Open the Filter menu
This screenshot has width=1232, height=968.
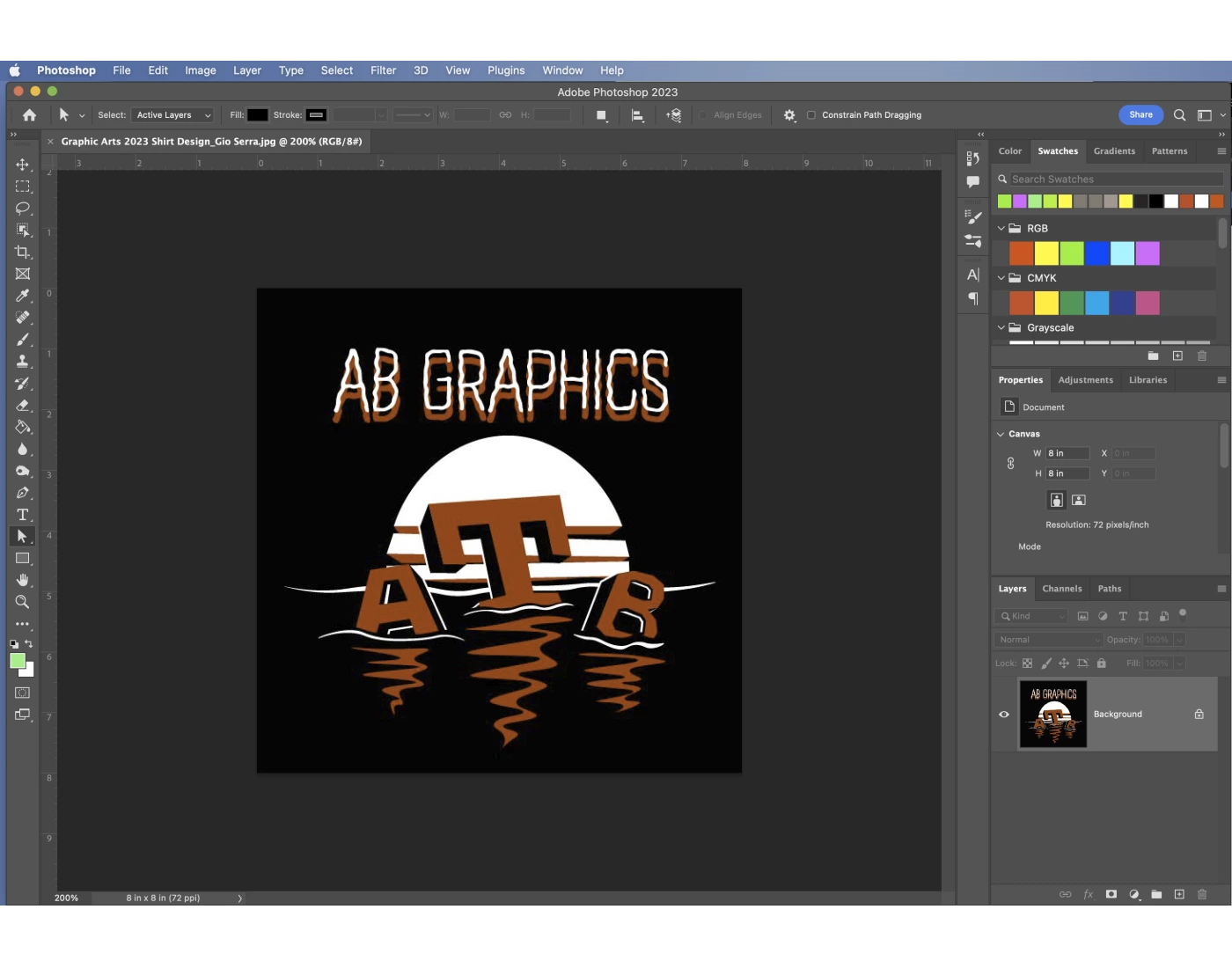384,70
